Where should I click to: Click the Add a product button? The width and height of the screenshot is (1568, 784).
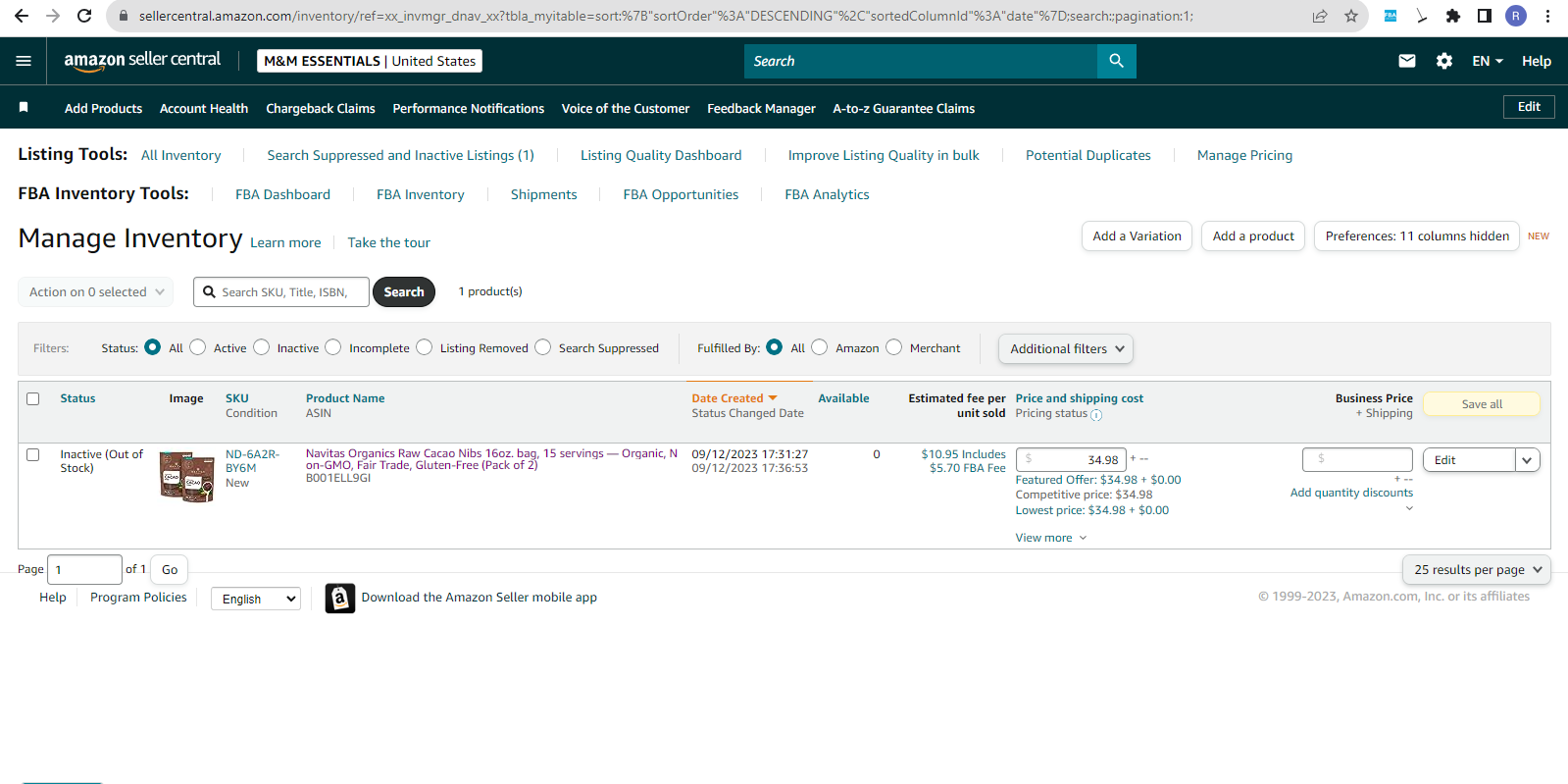[1253, 235]
